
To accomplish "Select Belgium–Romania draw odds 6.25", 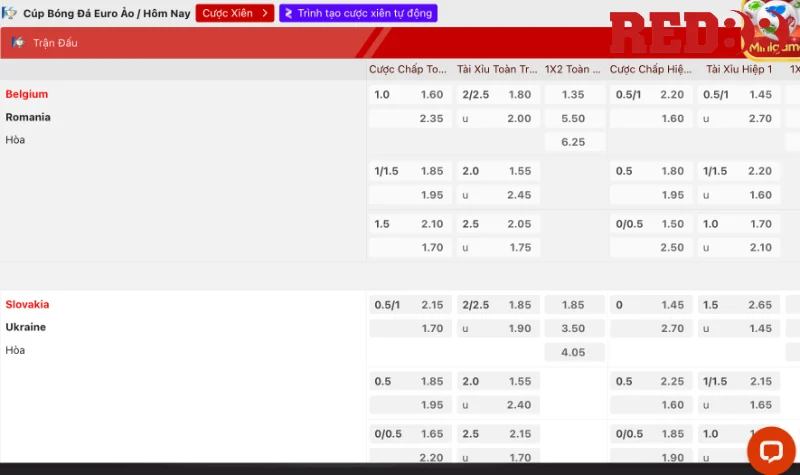I will click(574, 142).
